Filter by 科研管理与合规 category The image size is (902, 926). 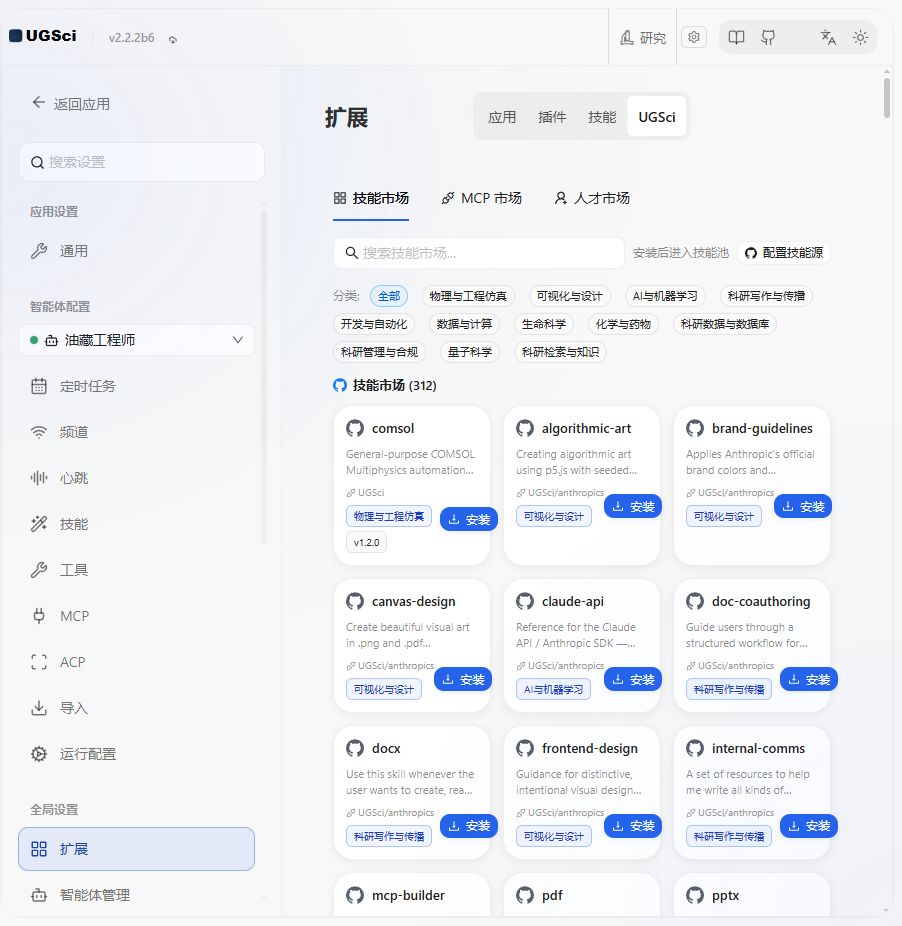pos(379,352)
